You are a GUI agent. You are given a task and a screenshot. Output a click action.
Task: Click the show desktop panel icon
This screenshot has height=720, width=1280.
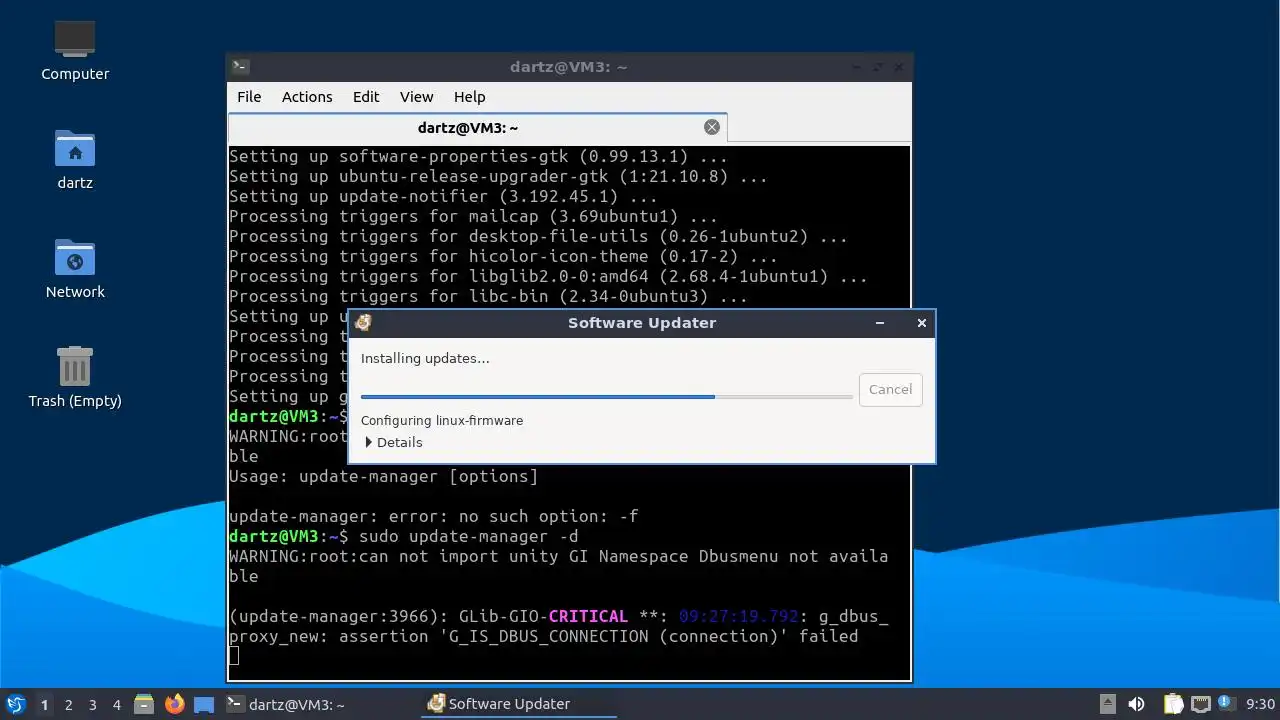(x=204, y=705)
